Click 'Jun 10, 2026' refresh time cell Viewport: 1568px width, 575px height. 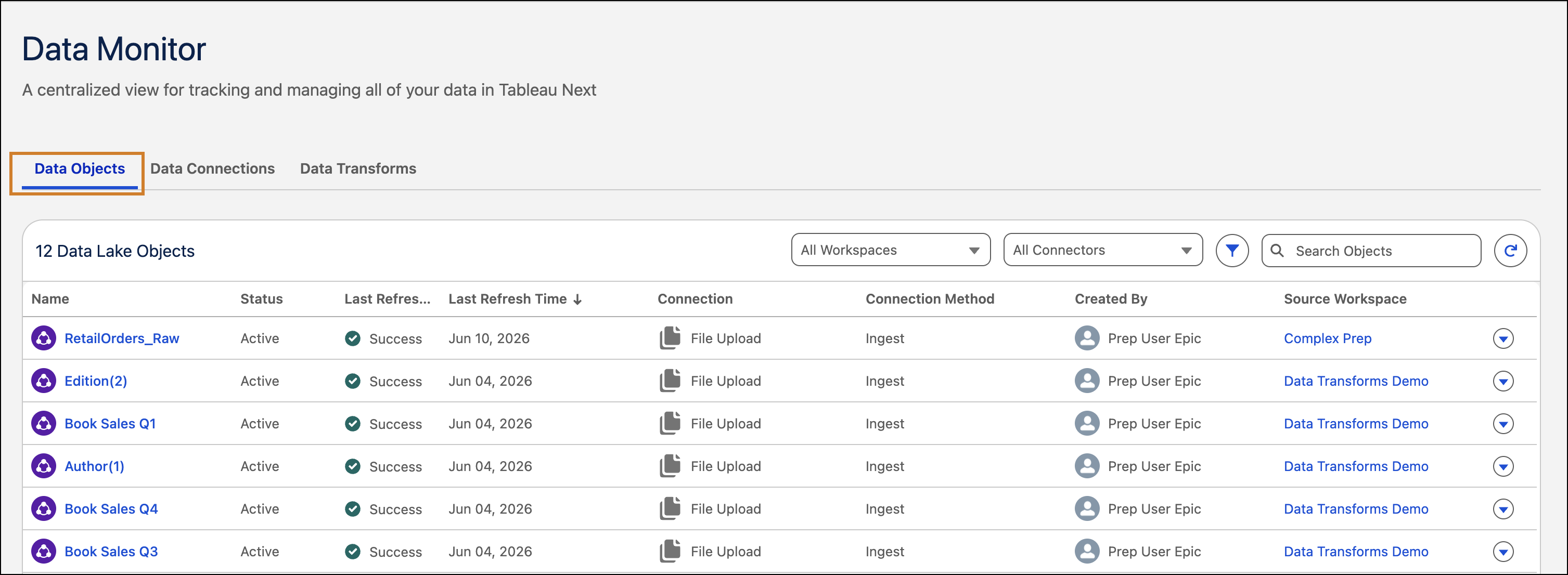point(489,338)
